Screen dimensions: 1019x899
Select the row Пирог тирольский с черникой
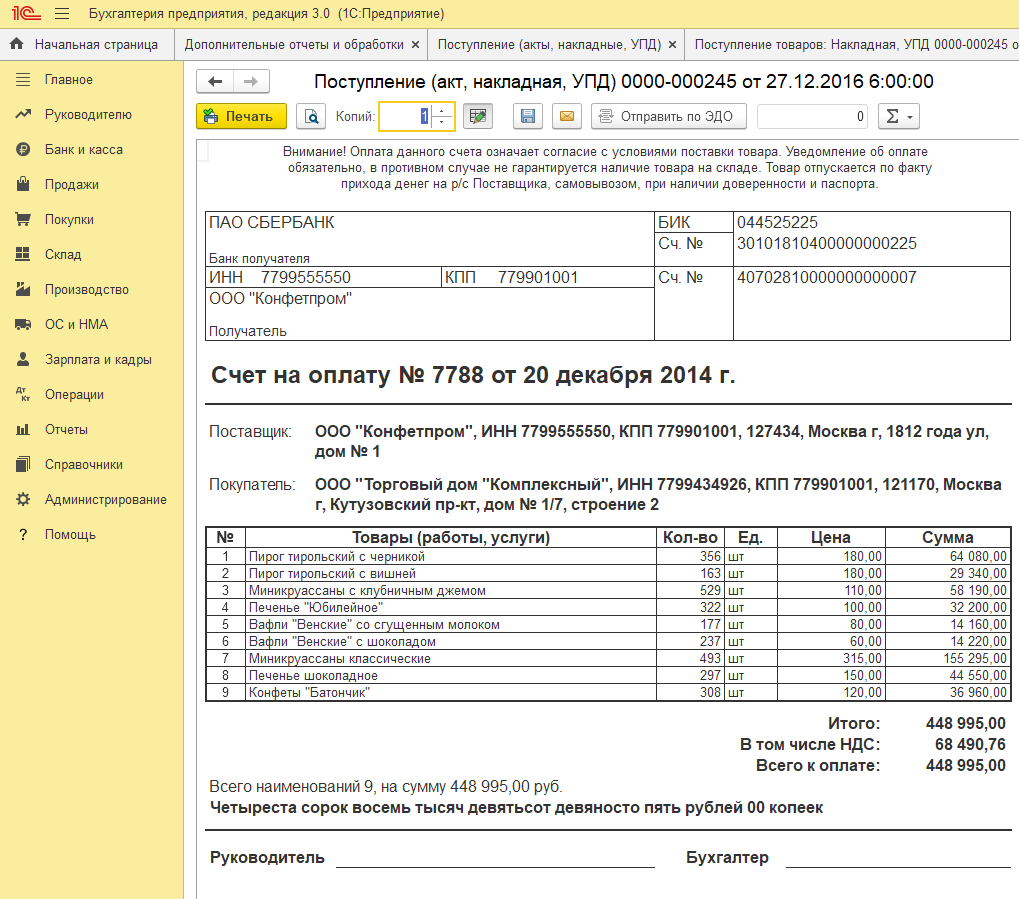coord(608,556)
